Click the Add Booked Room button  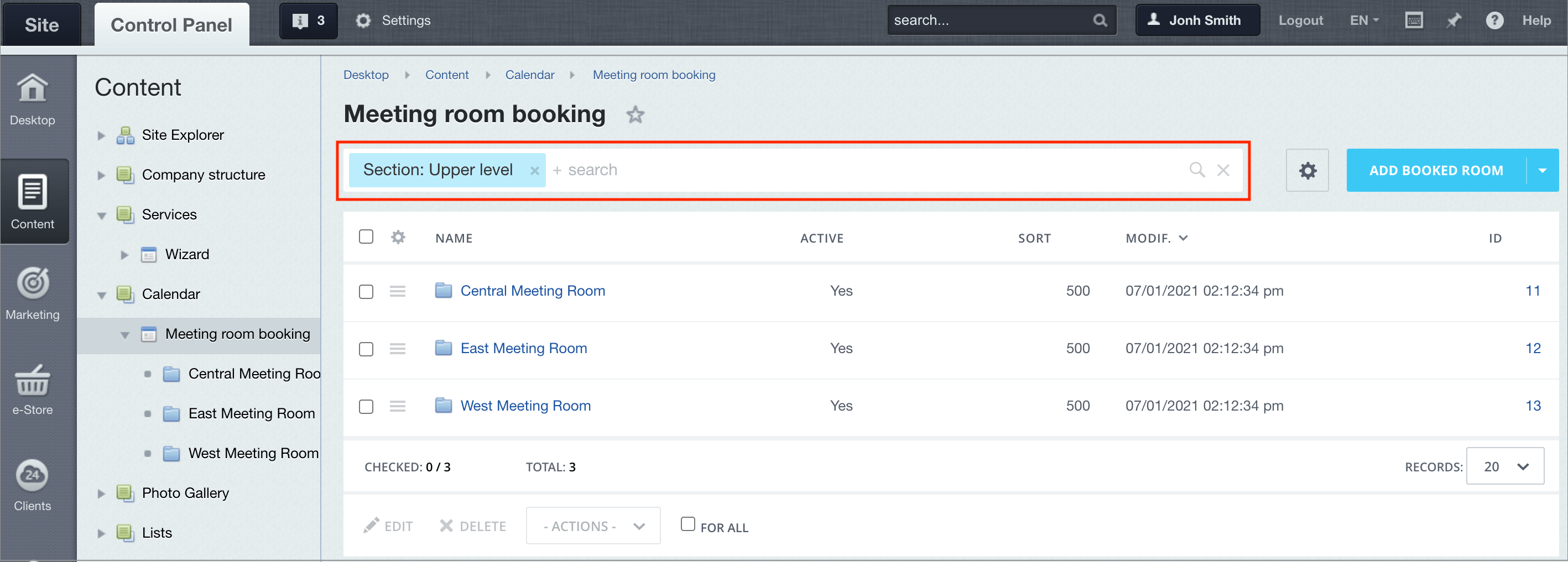click(x=1435, y=170)
